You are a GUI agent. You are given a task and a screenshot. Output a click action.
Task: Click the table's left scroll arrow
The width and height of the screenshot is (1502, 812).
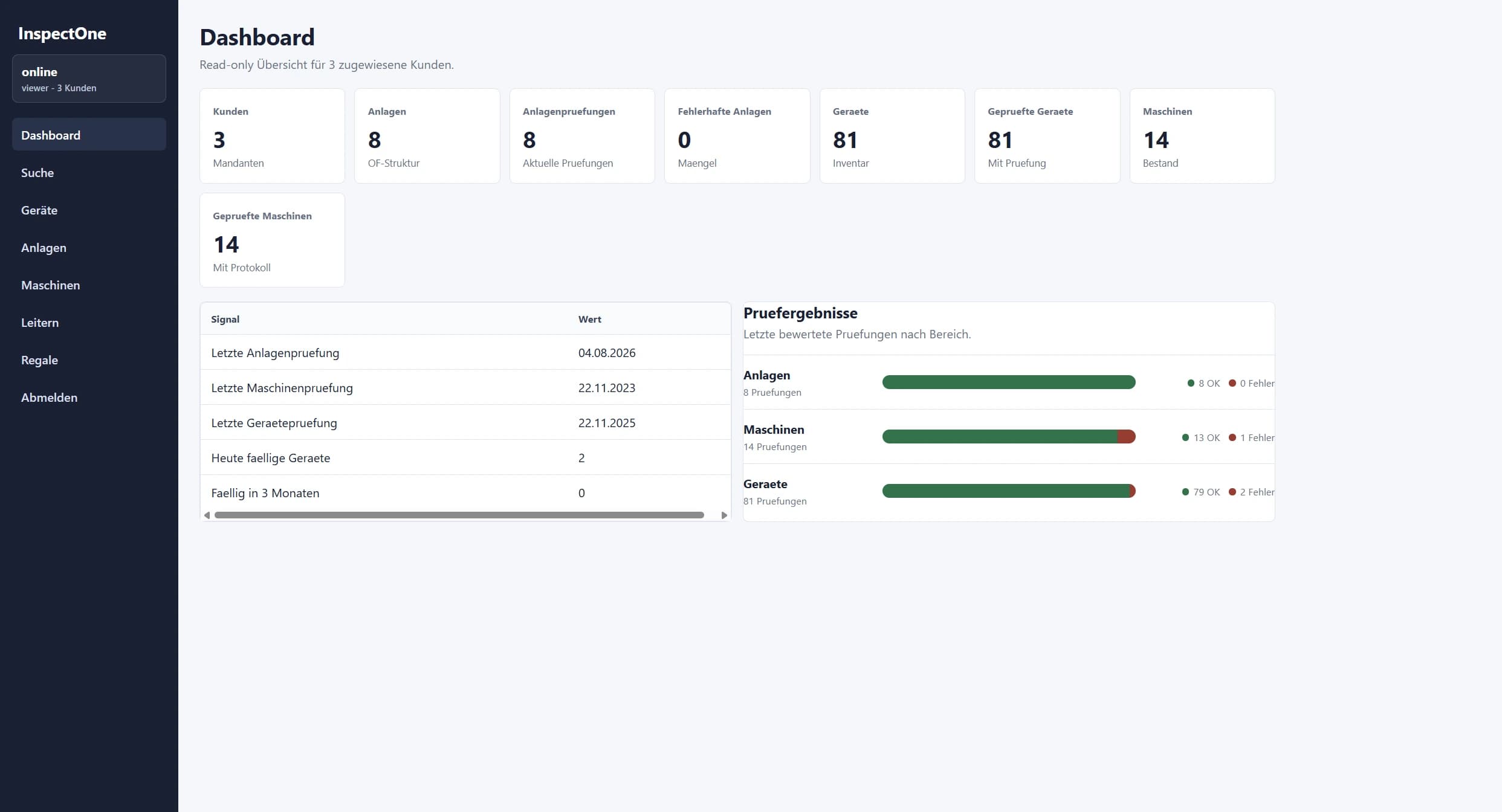coord(207,515)
